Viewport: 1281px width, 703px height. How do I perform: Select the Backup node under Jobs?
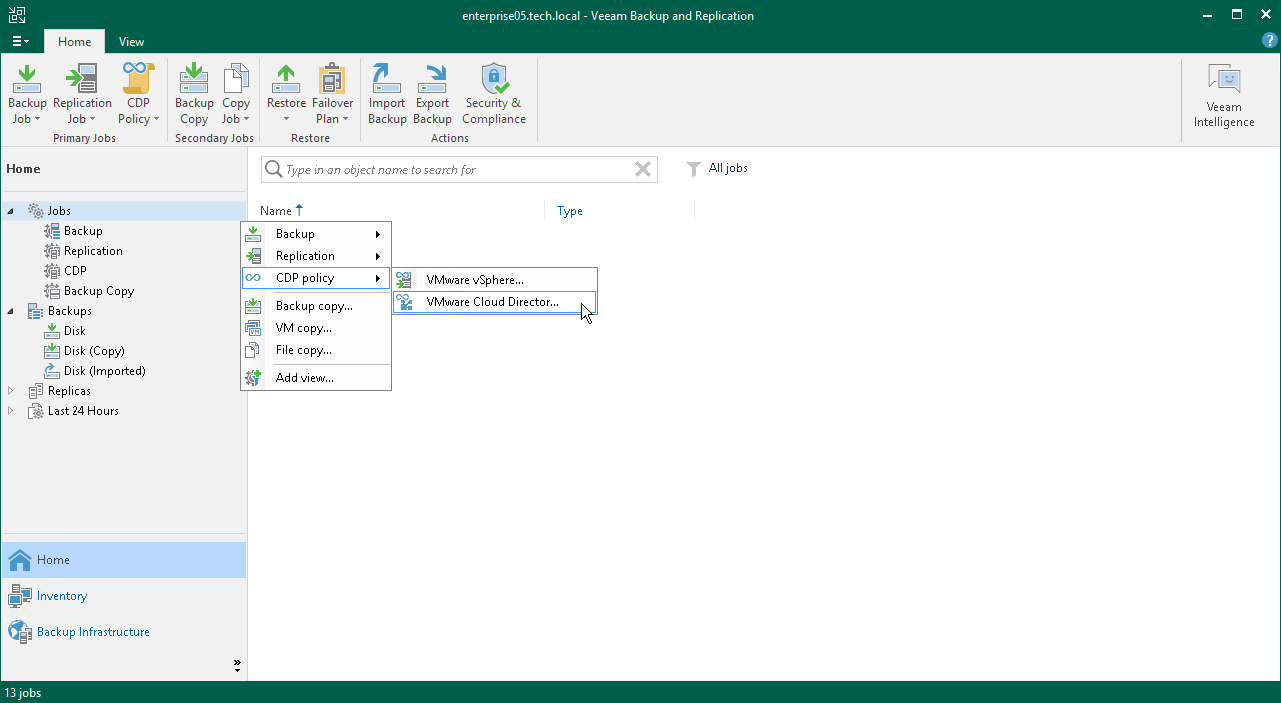pyautogui.click(x=83, y=231)
